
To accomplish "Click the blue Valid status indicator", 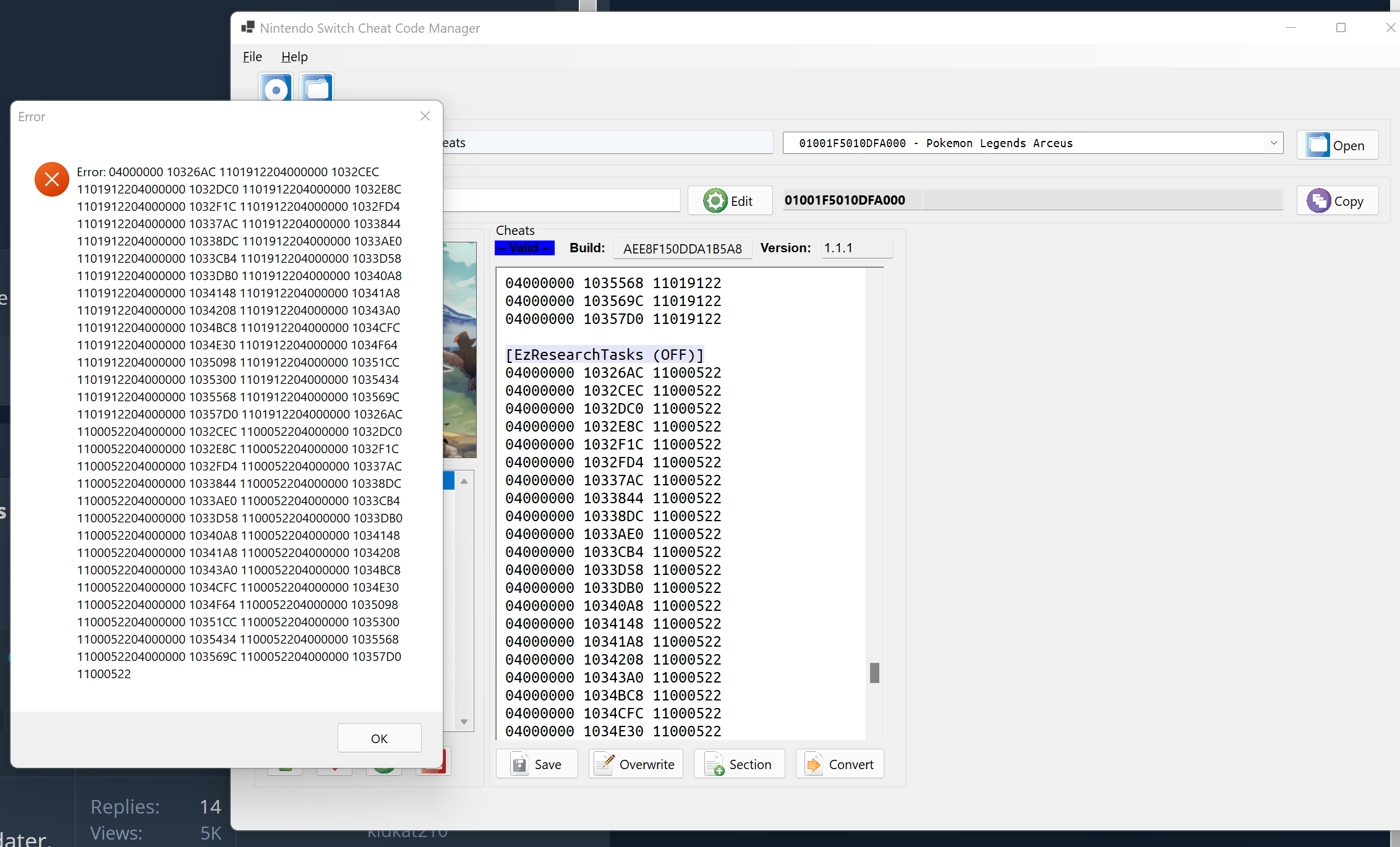I will [524, 248].
